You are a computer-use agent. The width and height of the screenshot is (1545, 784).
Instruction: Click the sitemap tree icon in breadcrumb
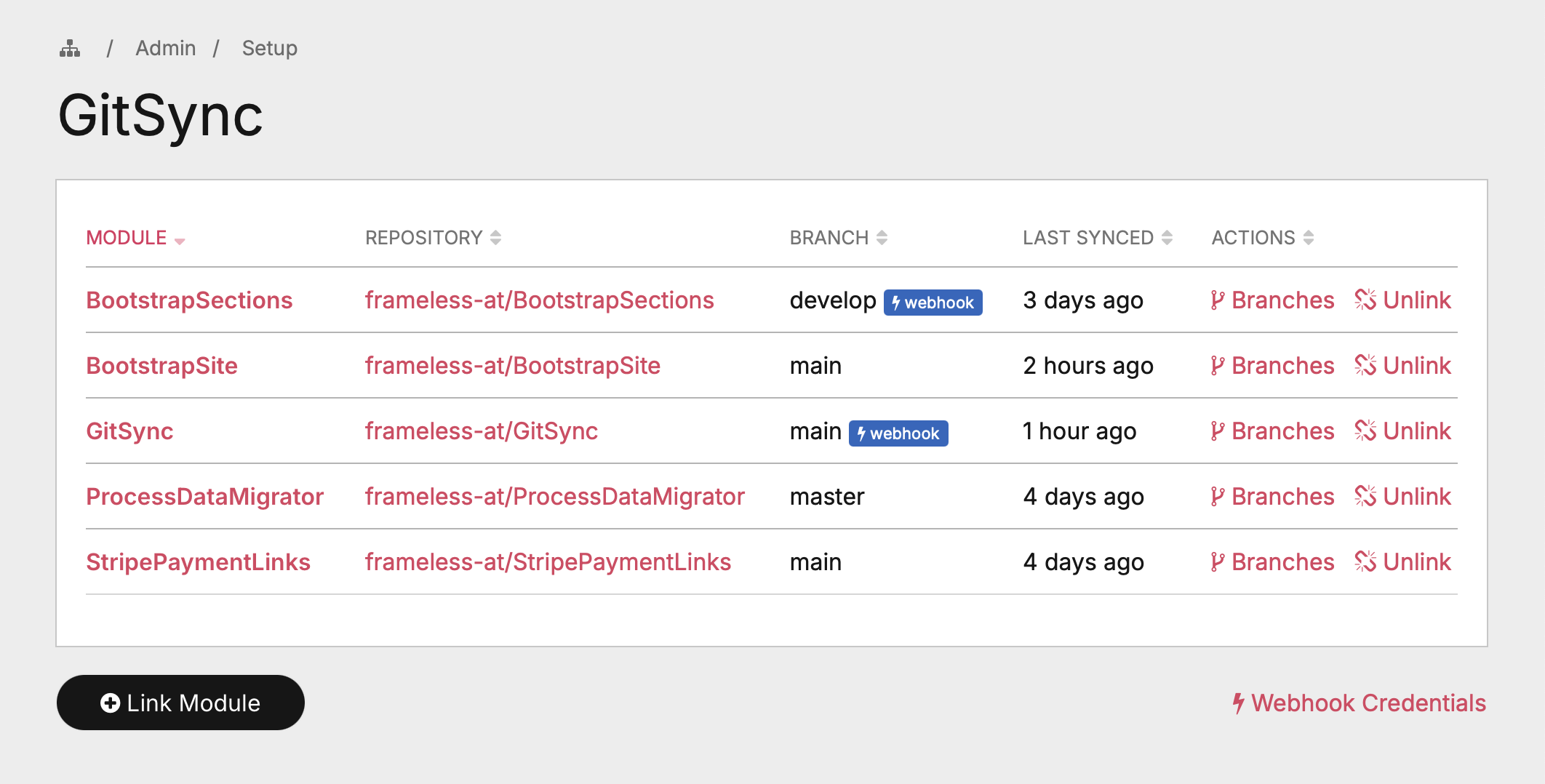coord(70,49)
